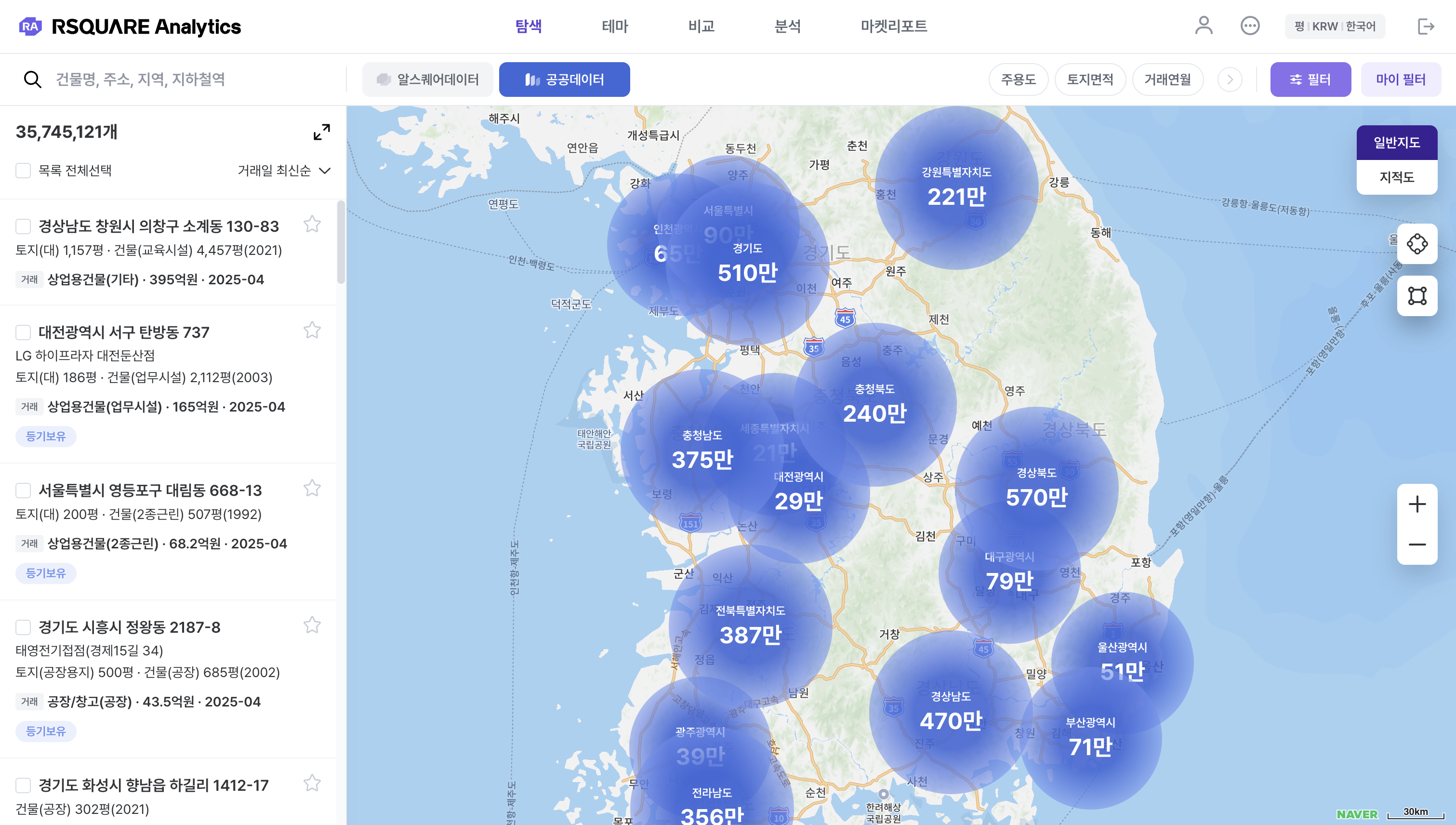Image resolution: width=1456 pixels, height=825 pixels.
Task: Click the user profile icon
Action: tap(1204, 26)
